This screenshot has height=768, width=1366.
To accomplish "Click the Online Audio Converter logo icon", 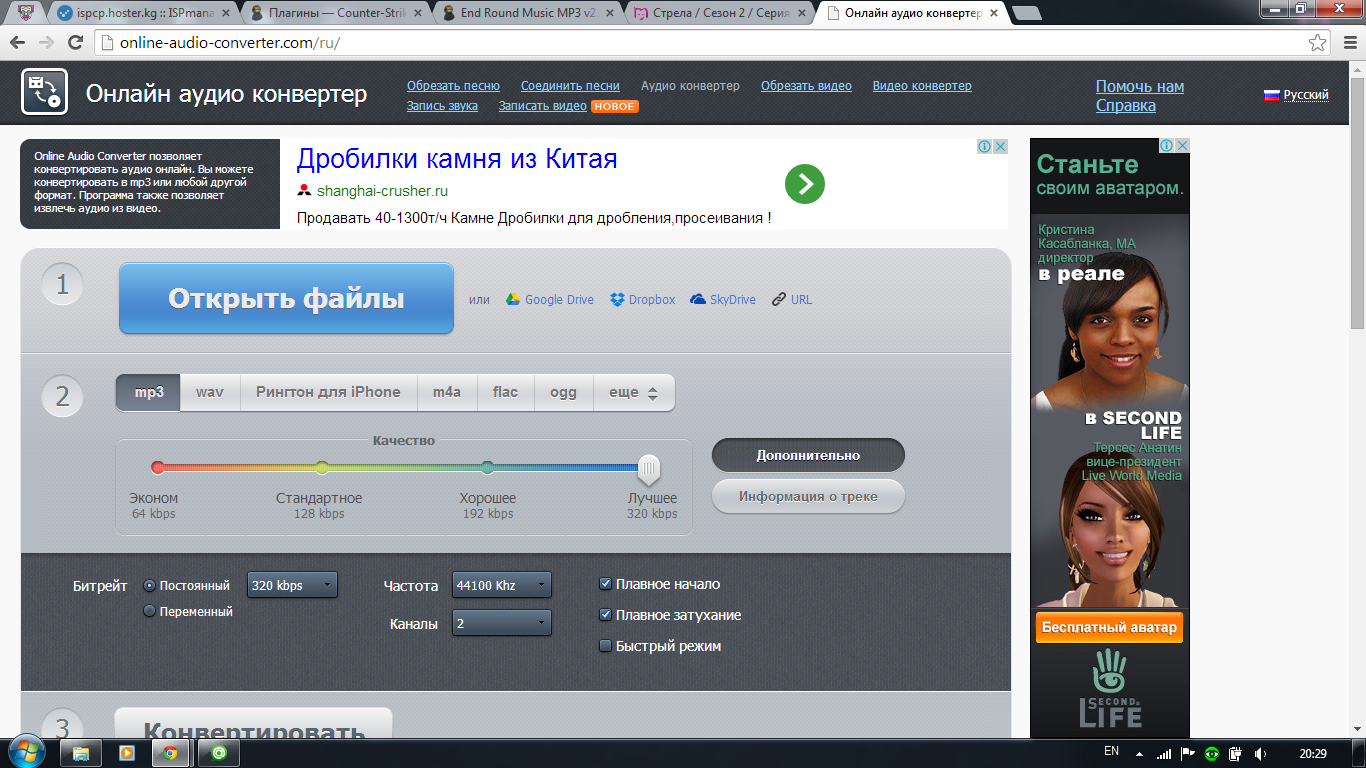I will tap(44, 92).
